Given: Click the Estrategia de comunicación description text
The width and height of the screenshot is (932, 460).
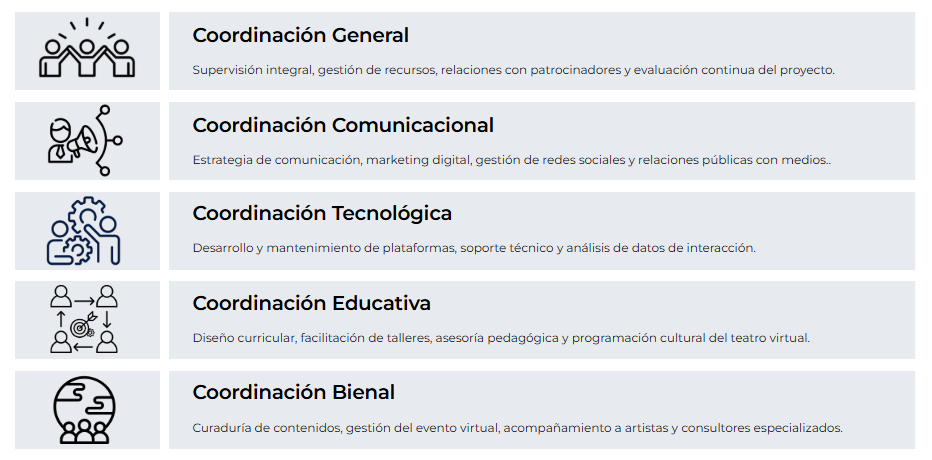Looking at the screenshot, I should (x=511, y=160).
